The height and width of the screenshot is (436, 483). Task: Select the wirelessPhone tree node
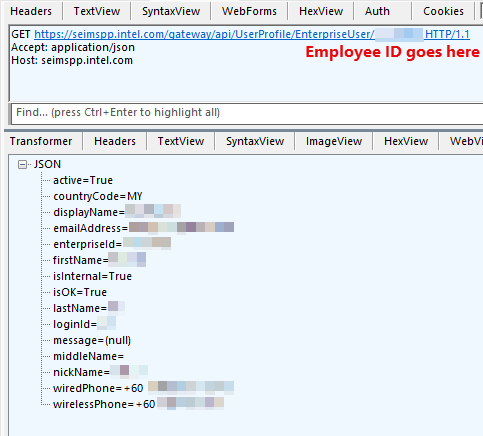(138, 404)
